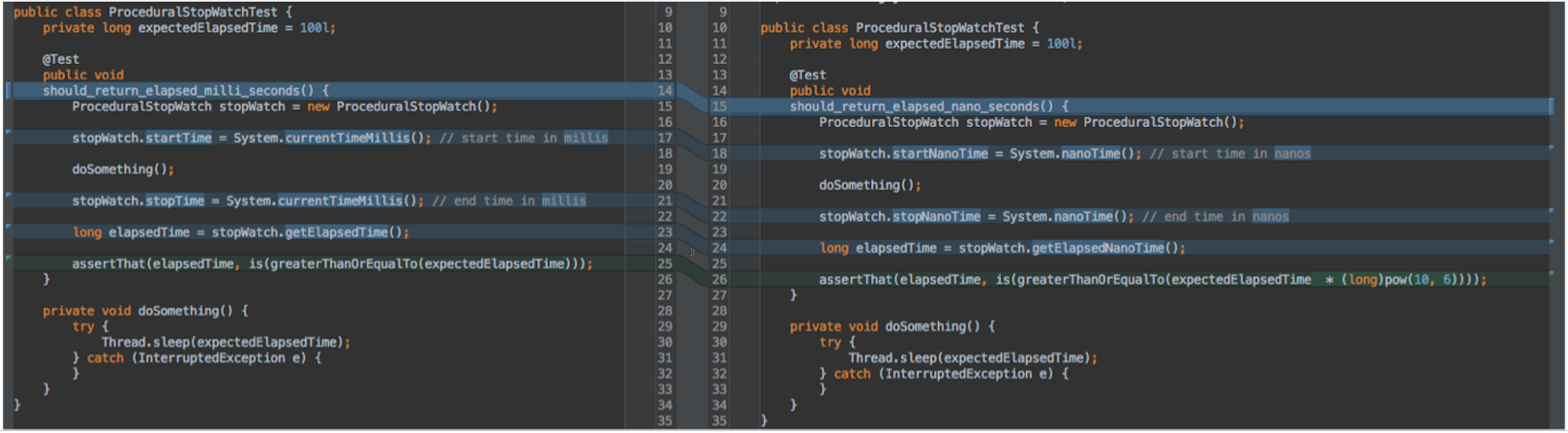Click first 'currentTimeMillis' on the start time line
Screen dimensions: 1568x433
tap(347, 139)
